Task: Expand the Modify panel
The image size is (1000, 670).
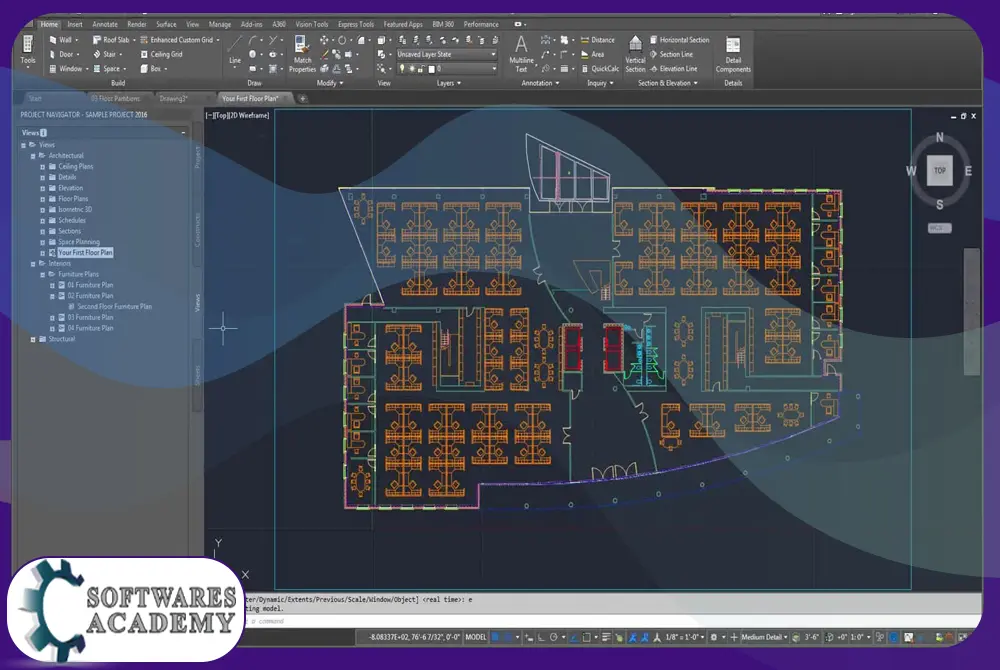Action: click(330, 84)
